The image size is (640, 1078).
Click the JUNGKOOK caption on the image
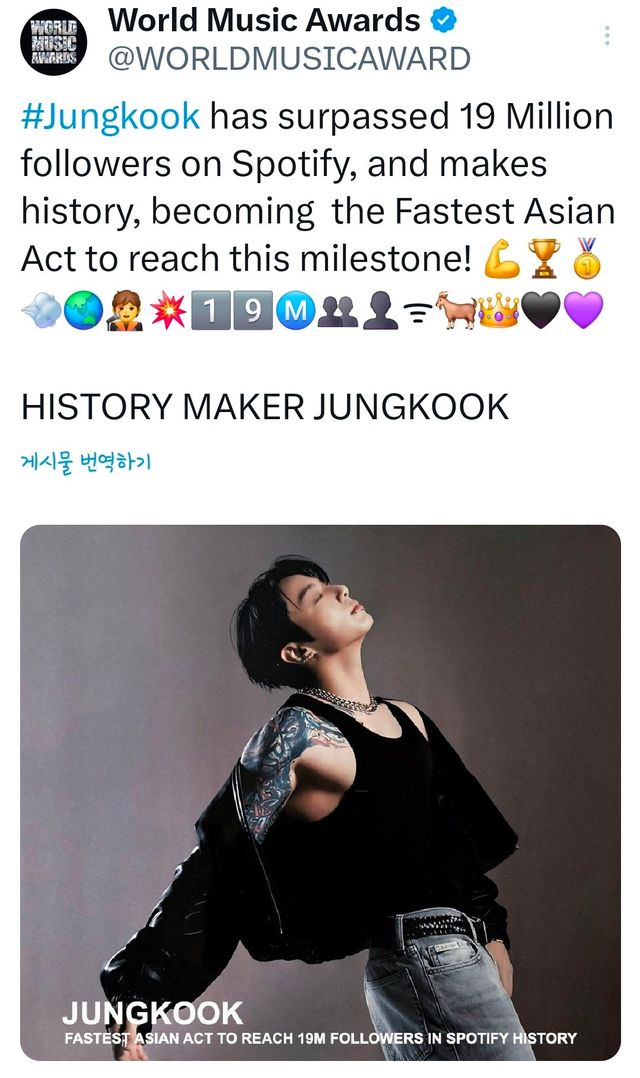152,1013
